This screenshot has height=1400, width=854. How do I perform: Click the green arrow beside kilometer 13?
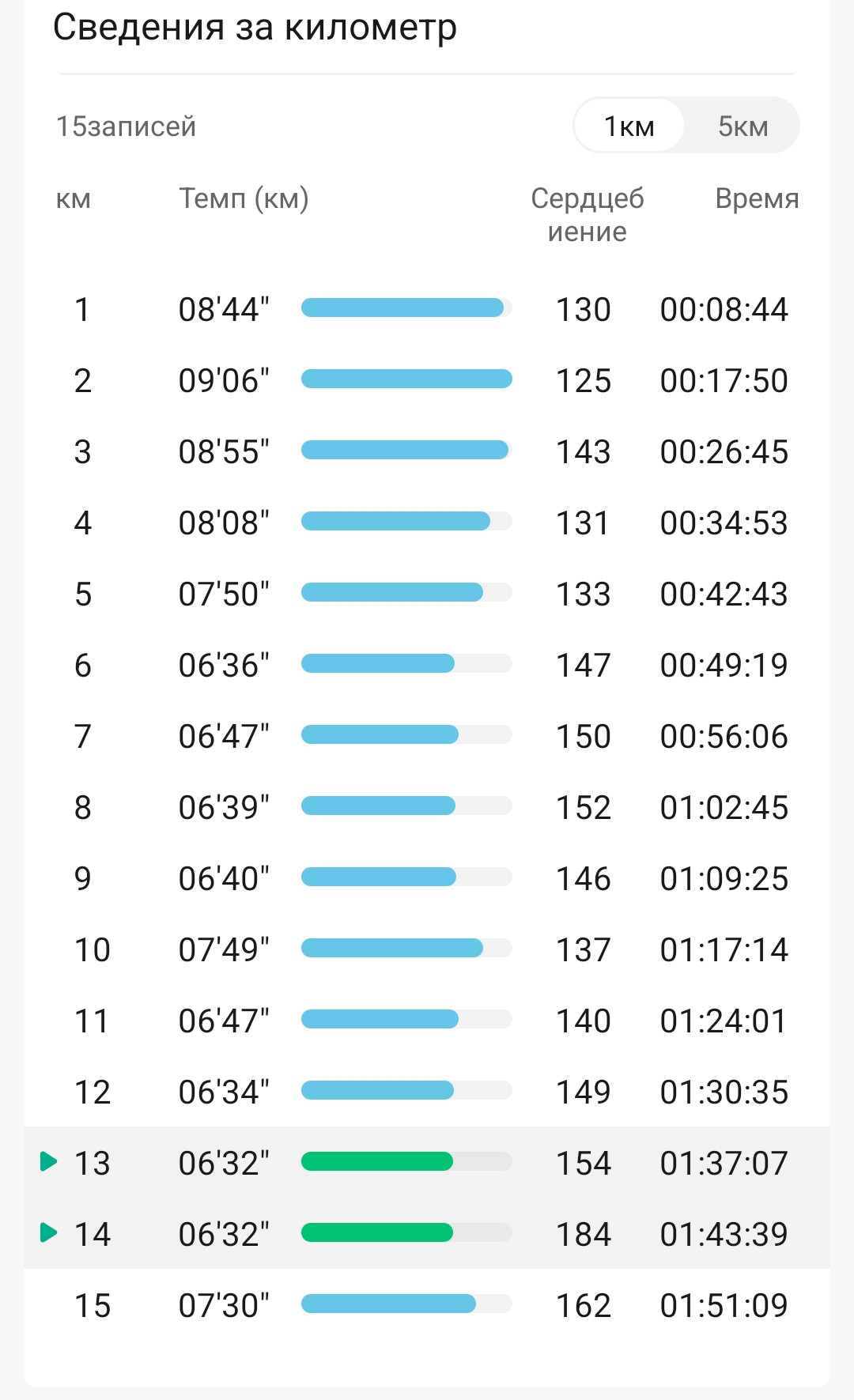(49, 1161)
